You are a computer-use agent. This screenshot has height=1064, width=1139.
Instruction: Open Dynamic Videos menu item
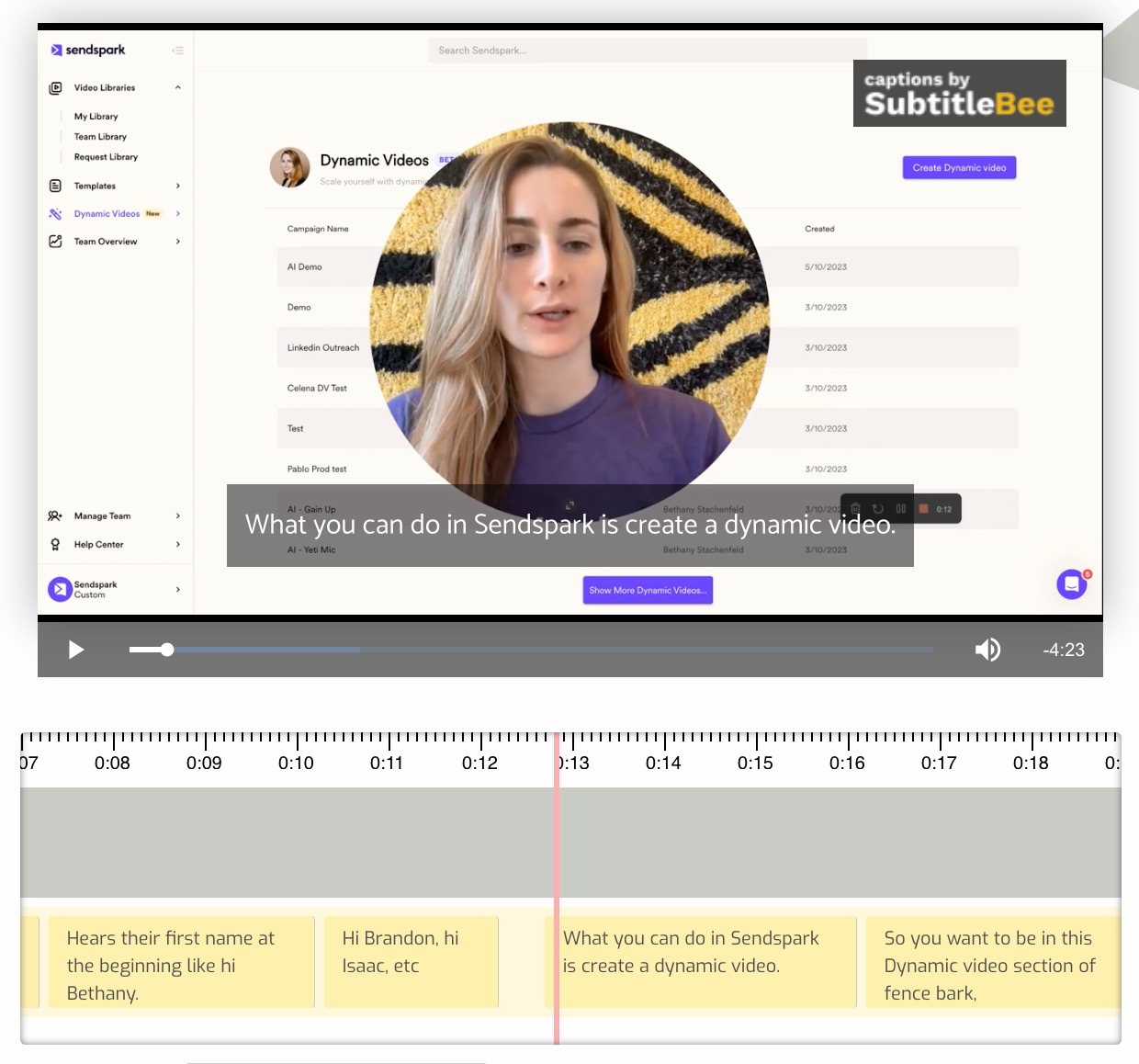(x=107, y=214)
